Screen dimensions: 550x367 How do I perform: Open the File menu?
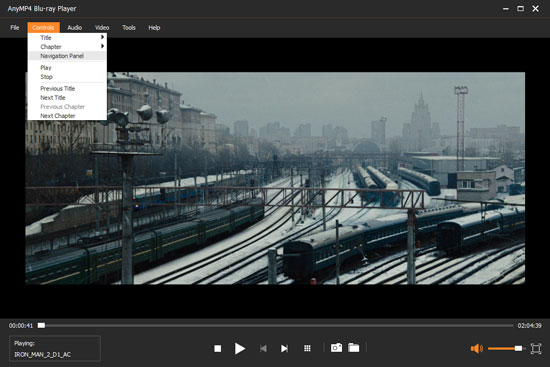(x=15, y=28)
